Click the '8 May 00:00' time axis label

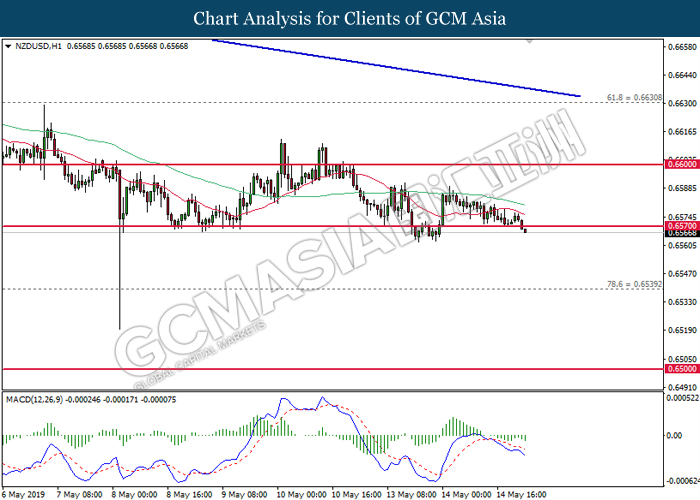134,494
